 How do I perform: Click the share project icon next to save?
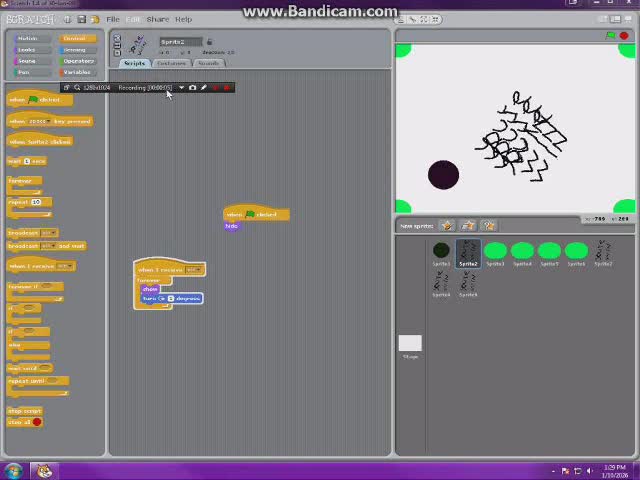tap(95, 19)
